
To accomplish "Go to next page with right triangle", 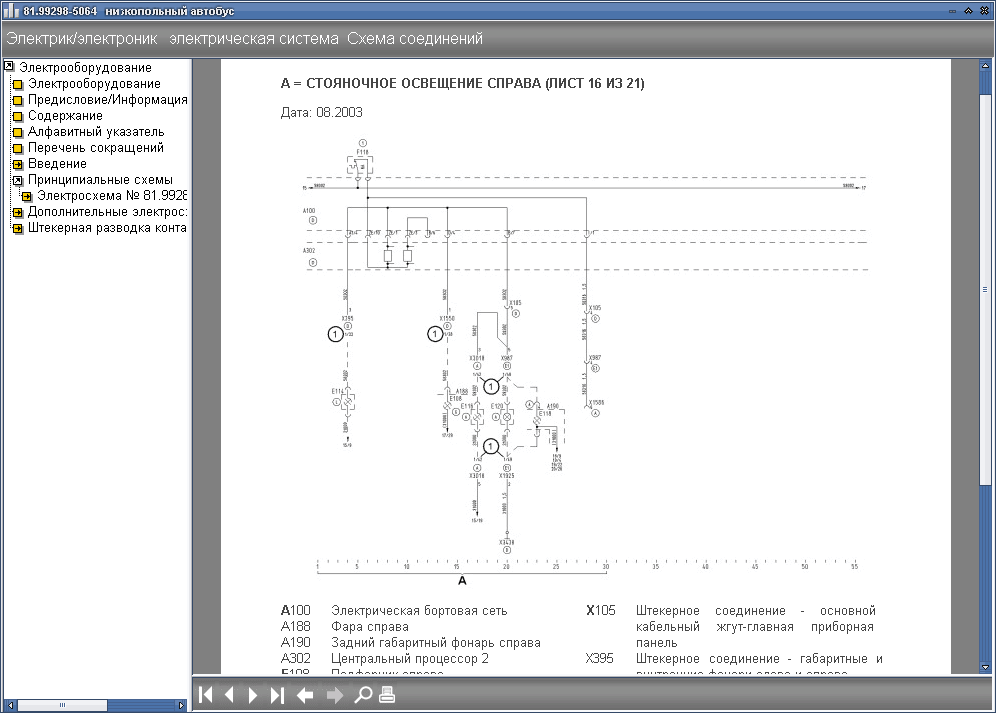I will click(253, 695).
